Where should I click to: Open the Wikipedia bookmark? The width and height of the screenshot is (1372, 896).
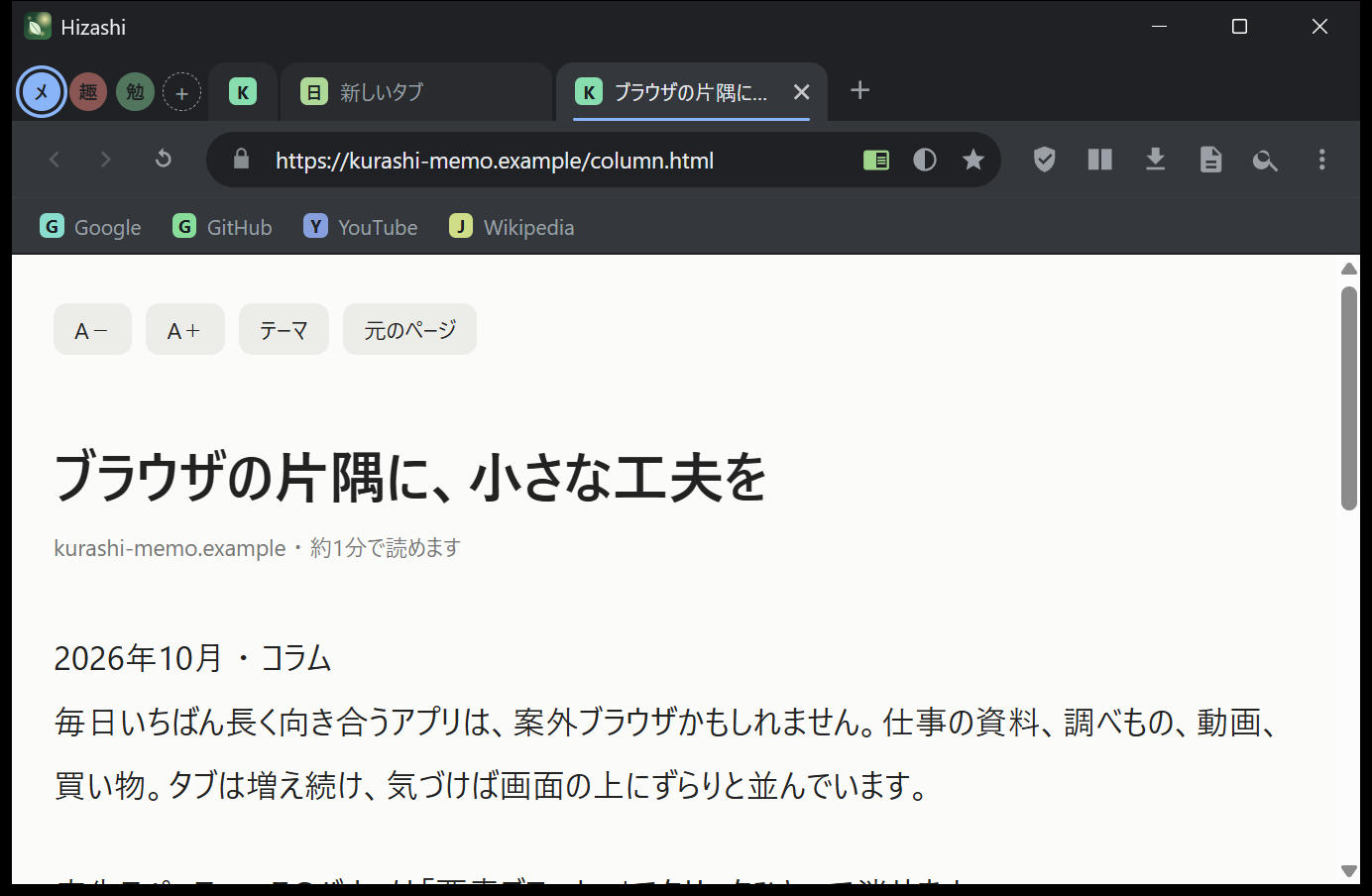tap(513, 227)
